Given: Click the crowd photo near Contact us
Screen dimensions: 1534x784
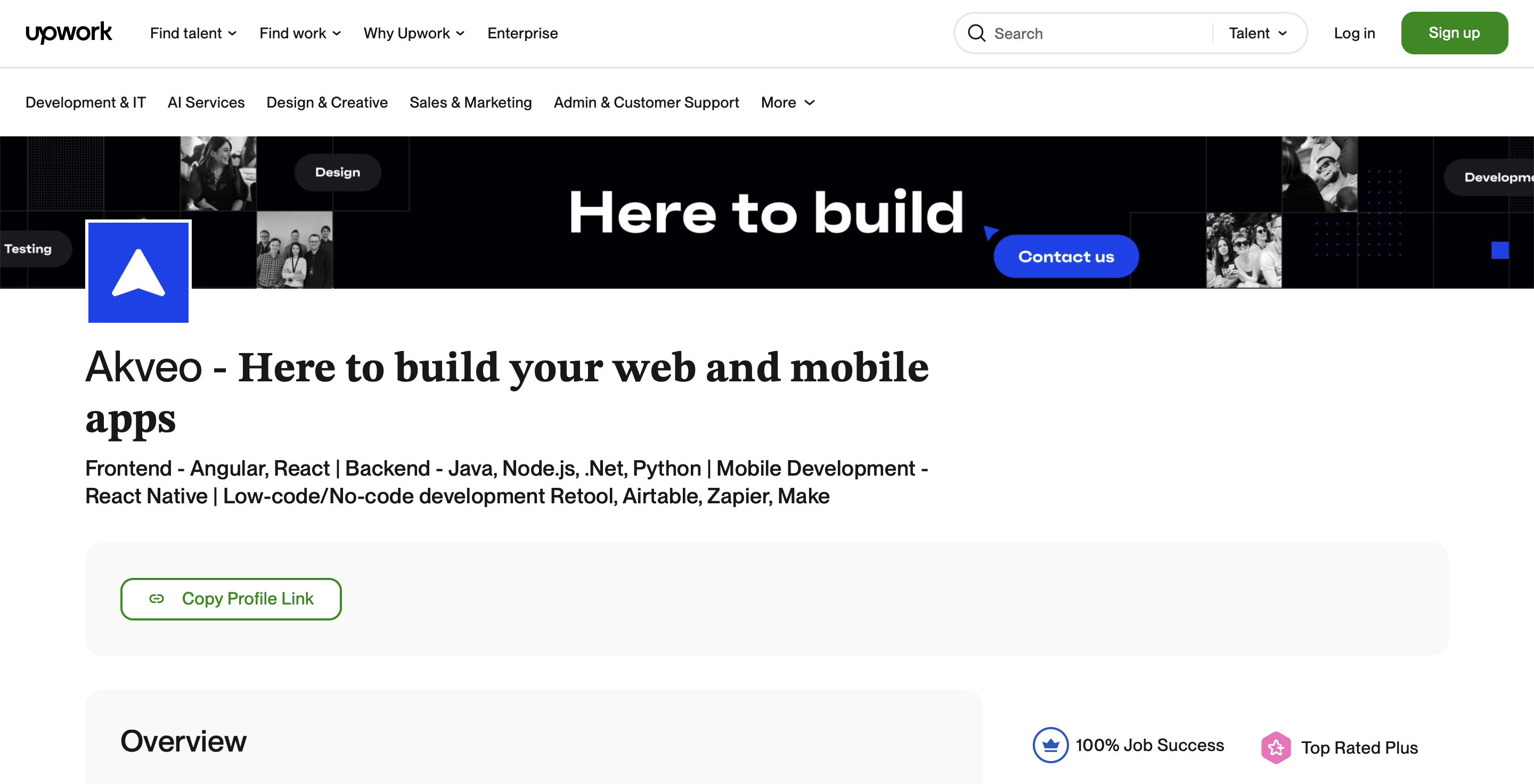Looking at the screenshot, I should tap(1244, 250).
